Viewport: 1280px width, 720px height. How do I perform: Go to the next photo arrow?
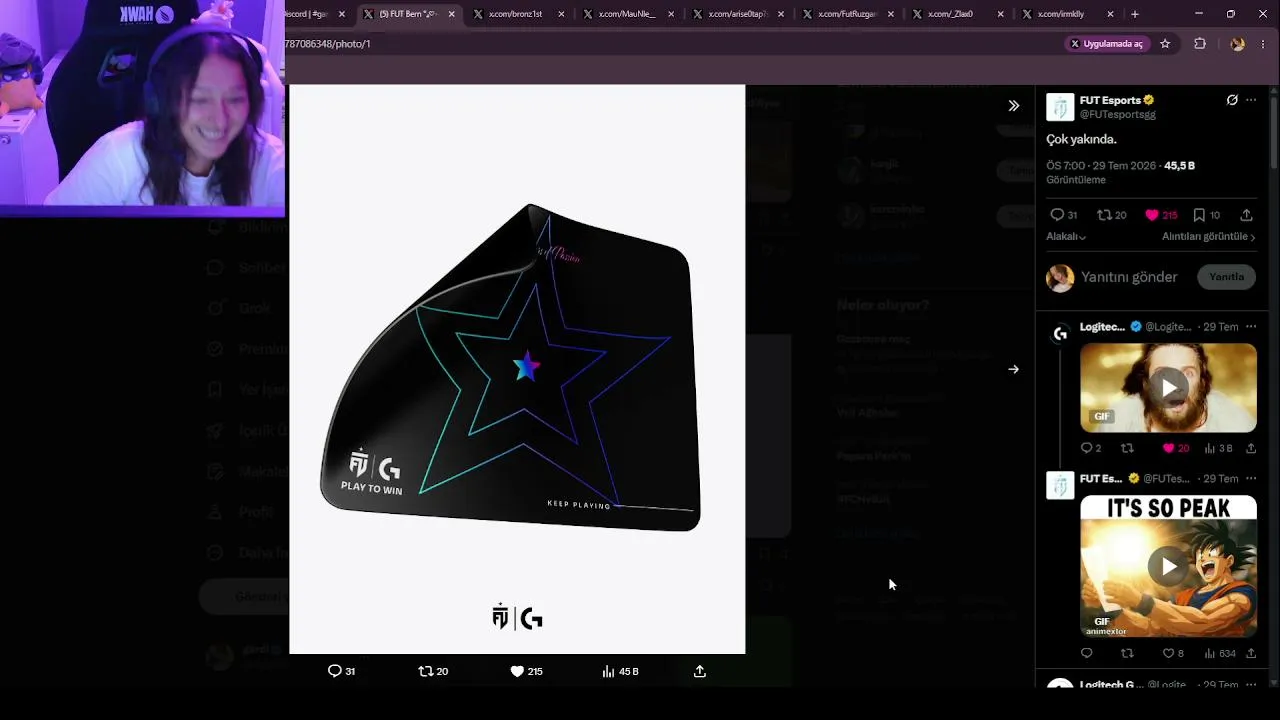(x=1013, y=369)
